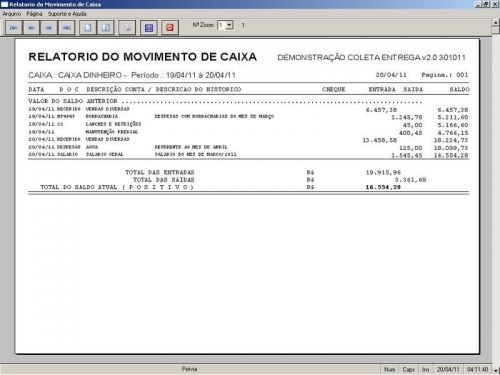
Task: Click the bold saldo atual 16.554,28
Action: click(383, 187)
